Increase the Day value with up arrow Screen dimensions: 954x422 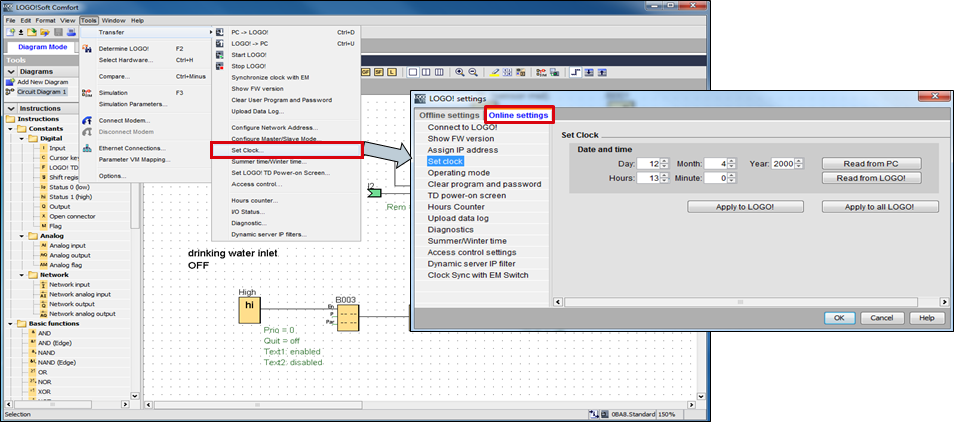click(x=664, y=161)
